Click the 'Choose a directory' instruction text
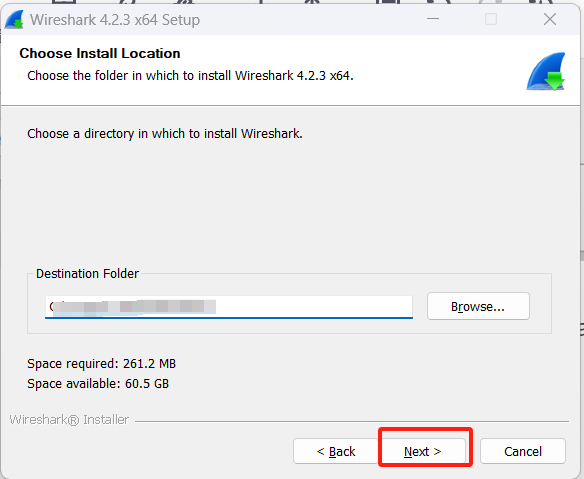Viewport: 584px width, 479px height. (x=165, y=133)
